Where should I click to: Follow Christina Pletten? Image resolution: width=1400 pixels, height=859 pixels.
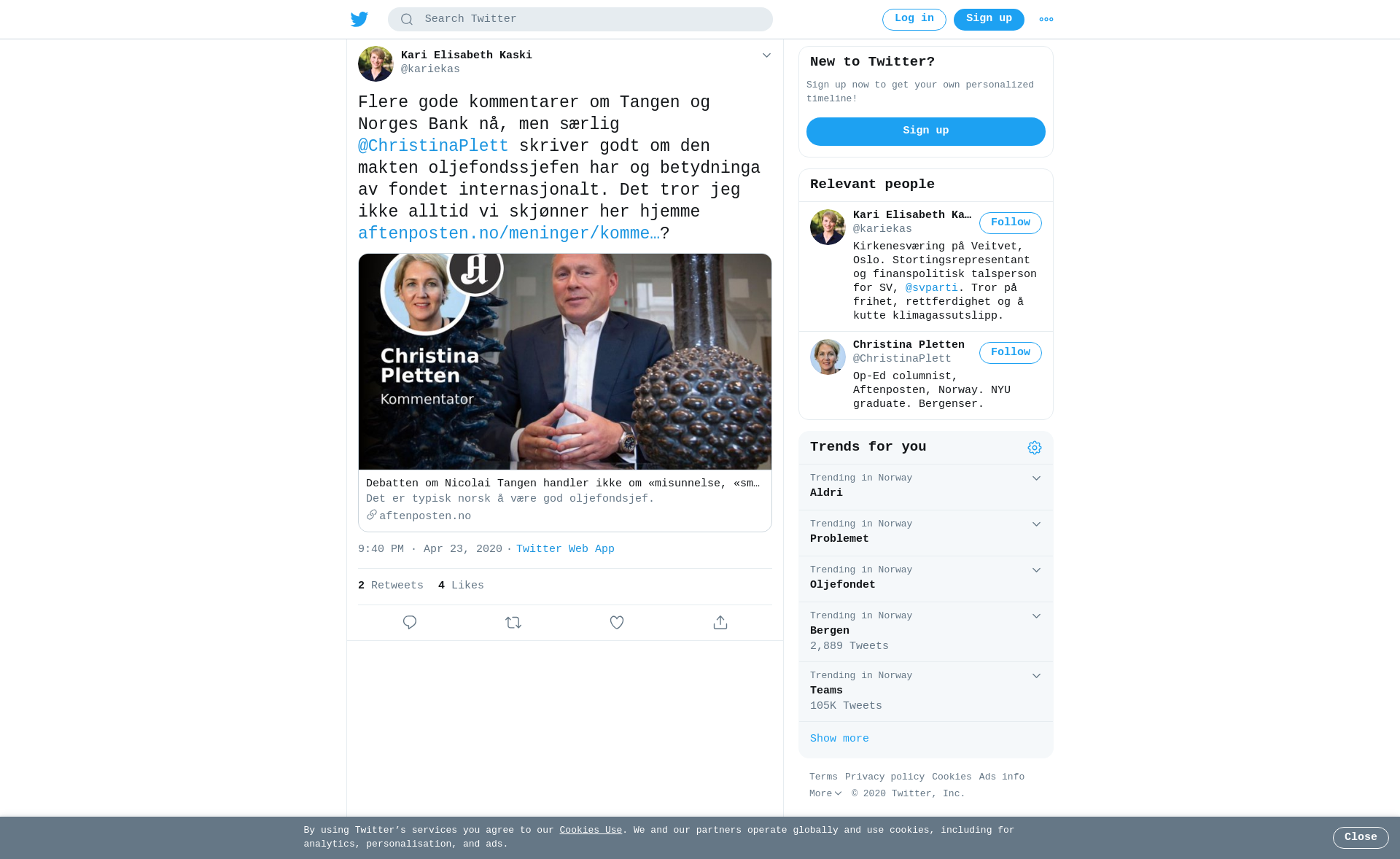[x=1011, y=353]
